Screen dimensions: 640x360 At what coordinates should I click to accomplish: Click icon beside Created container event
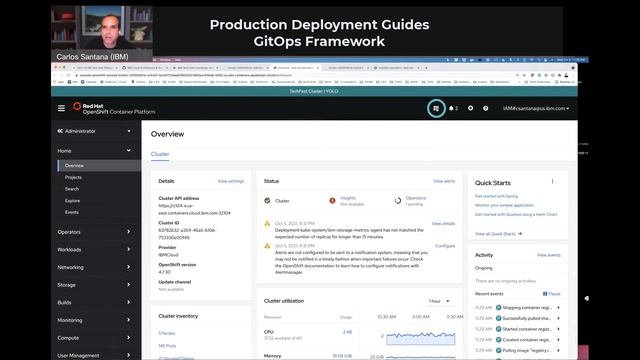pyautogui.click(x=498, y=340)
